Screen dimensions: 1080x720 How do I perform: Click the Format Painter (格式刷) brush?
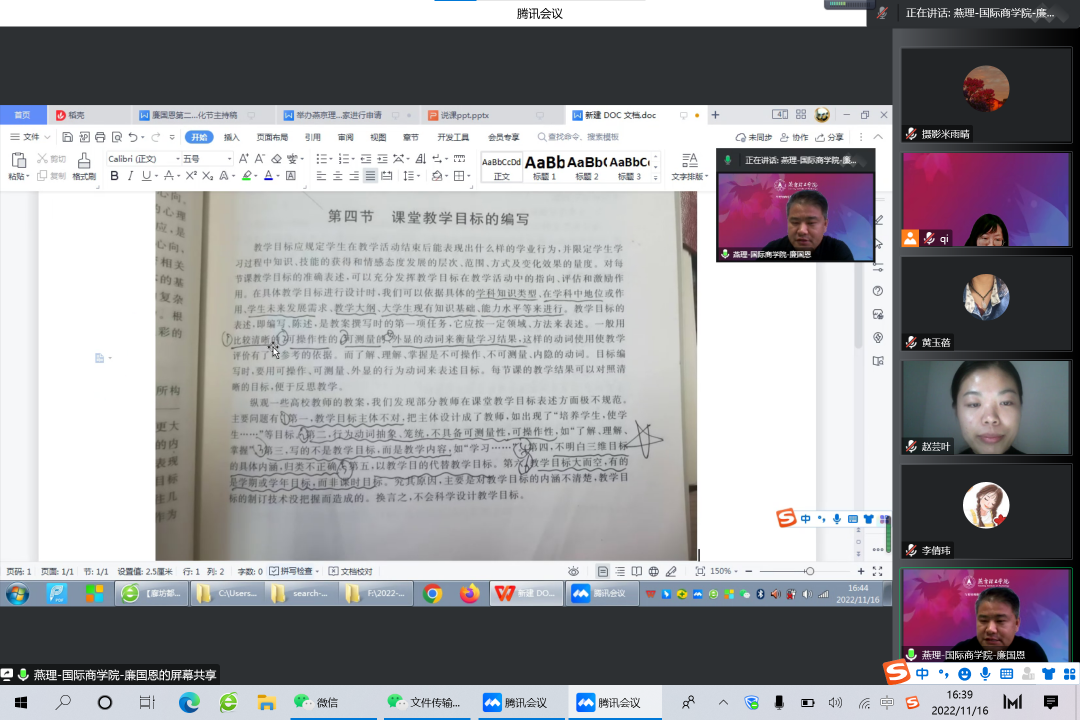(84, 165)
